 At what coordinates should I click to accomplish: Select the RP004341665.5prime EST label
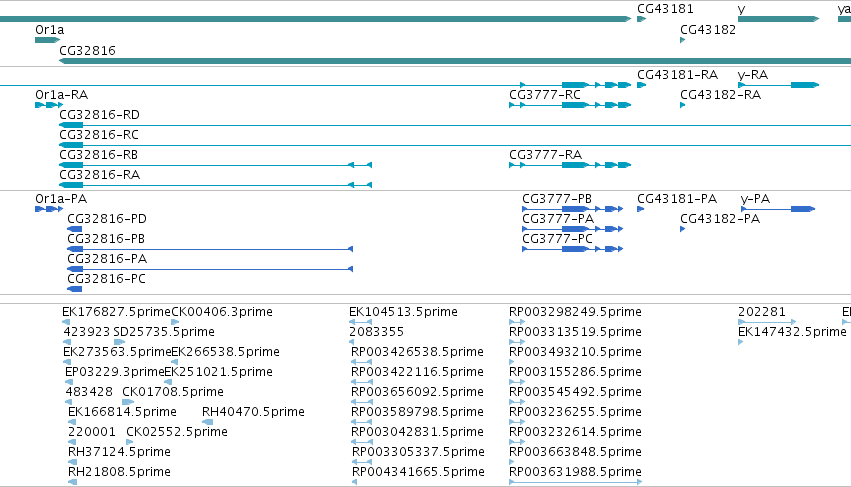click(x=418, y=472)
